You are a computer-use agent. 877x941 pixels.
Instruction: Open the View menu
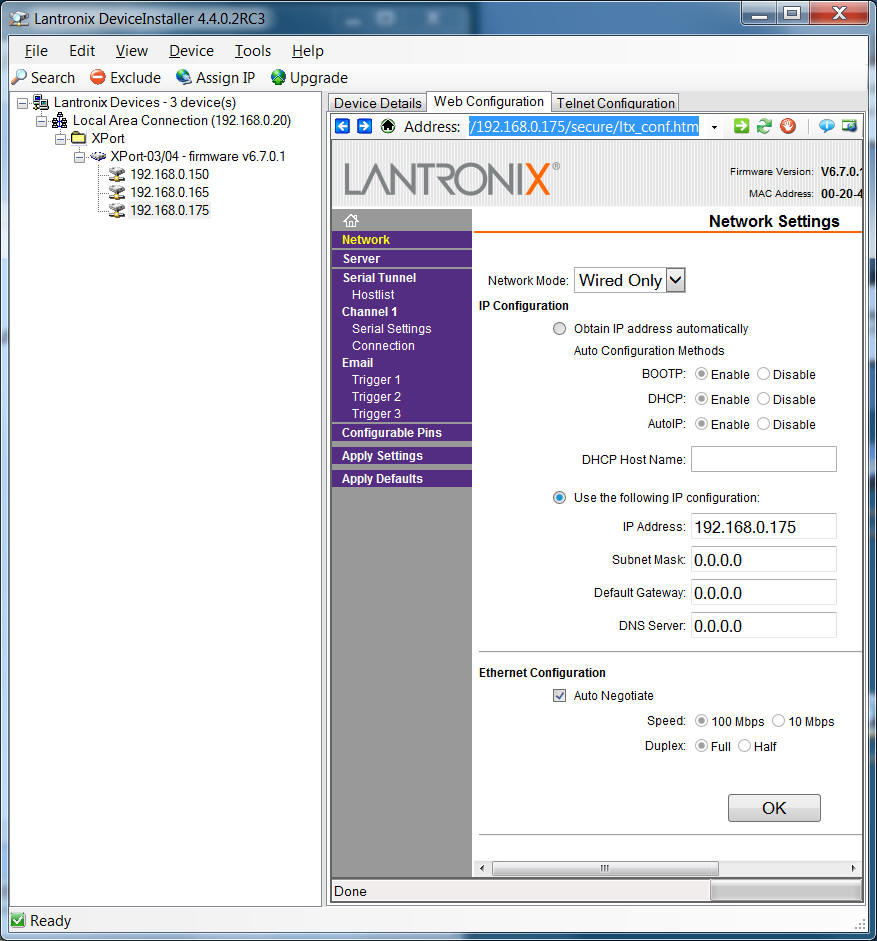tap(131, 51)
